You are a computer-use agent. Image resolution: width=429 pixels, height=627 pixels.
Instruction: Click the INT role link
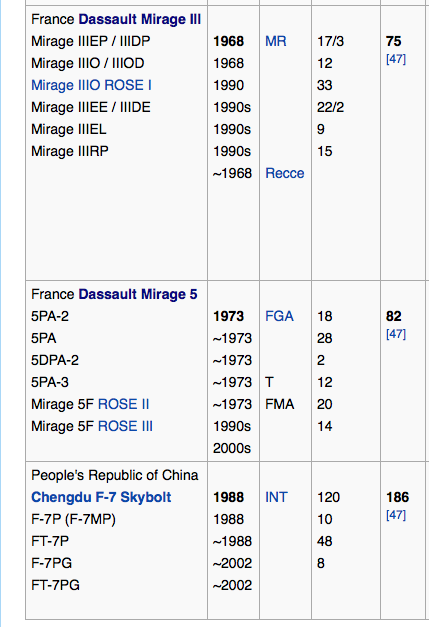[x=276, y=497]
